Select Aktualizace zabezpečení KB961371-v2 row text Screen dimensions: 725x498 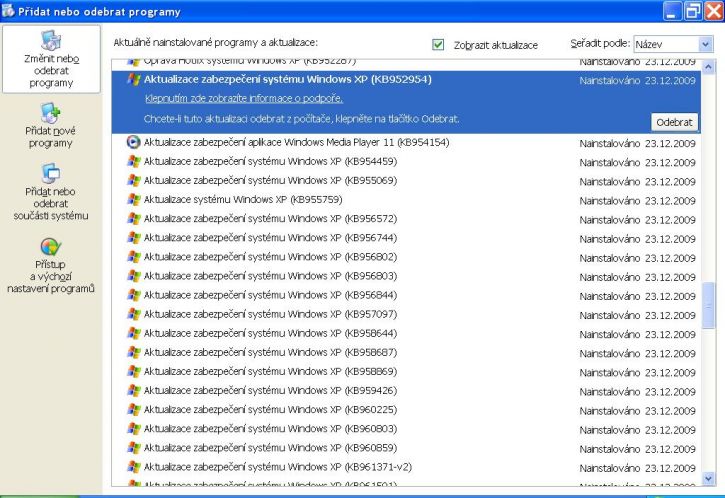click(x=278, y=467)
